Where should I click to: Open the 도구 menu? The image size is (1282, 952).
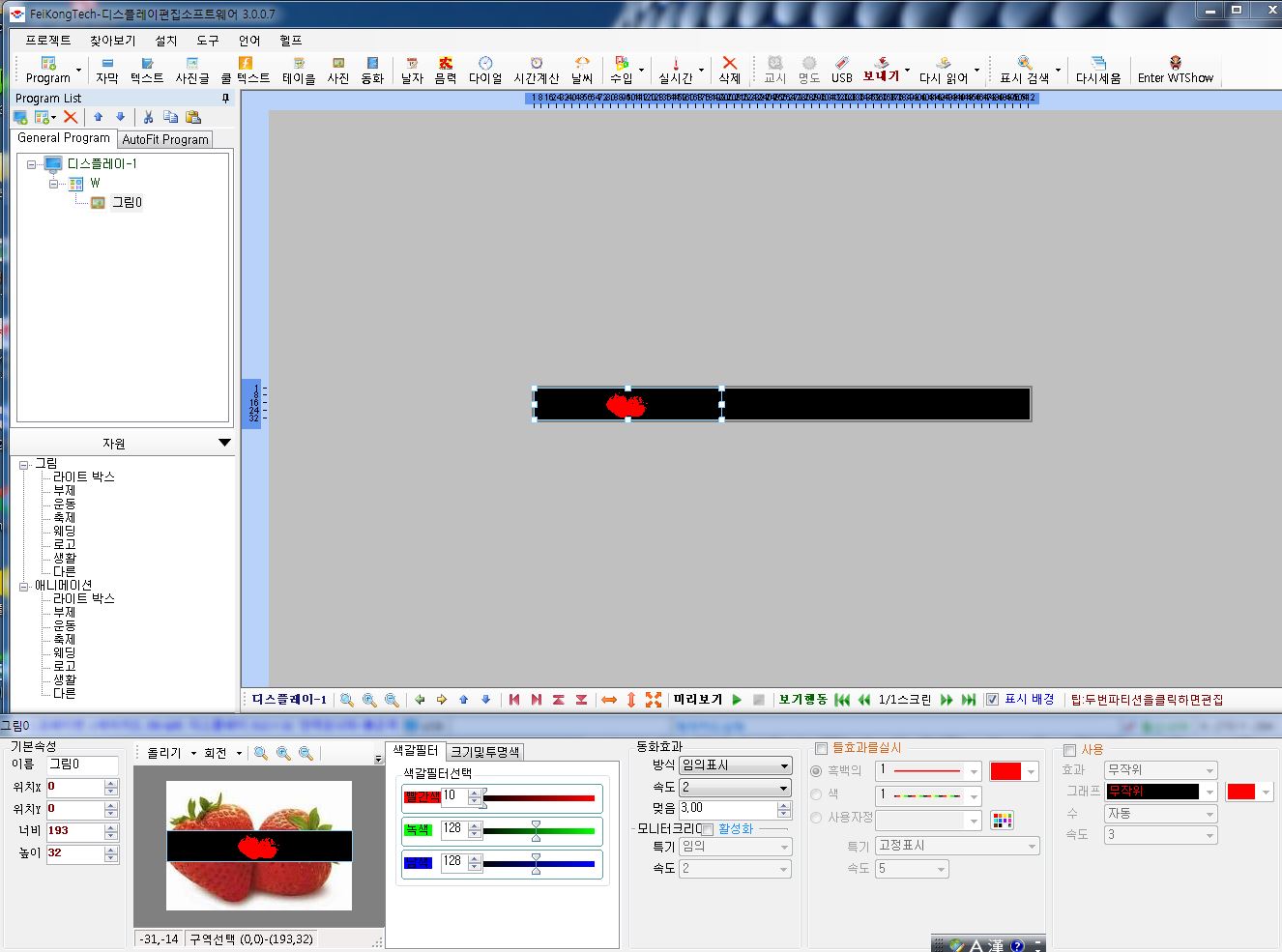click(x=207, y=41)
